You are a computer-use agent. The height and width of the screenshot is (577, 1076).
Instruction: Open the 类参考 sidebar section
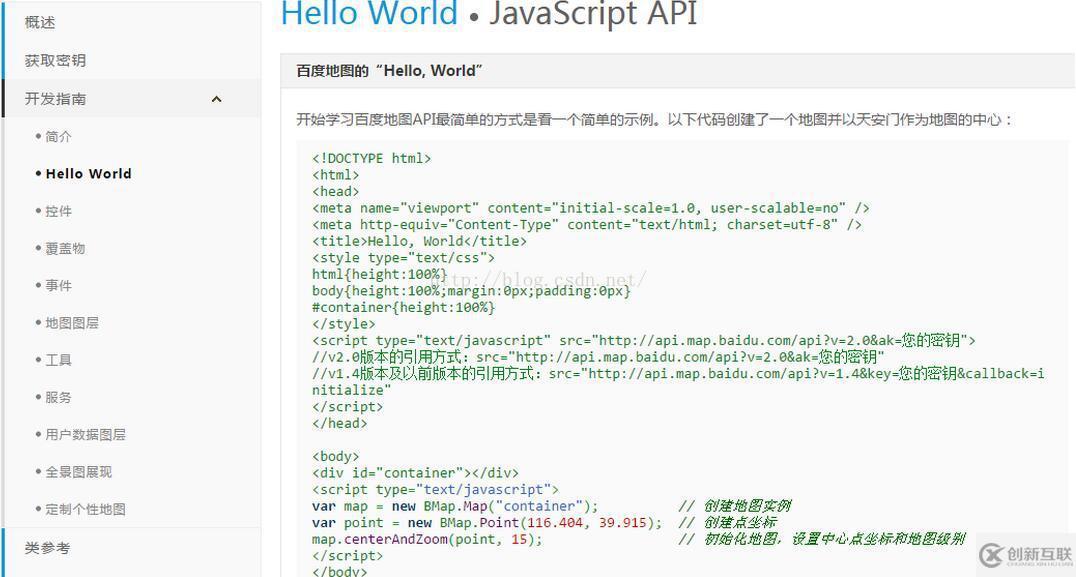[x=47, y=548]
